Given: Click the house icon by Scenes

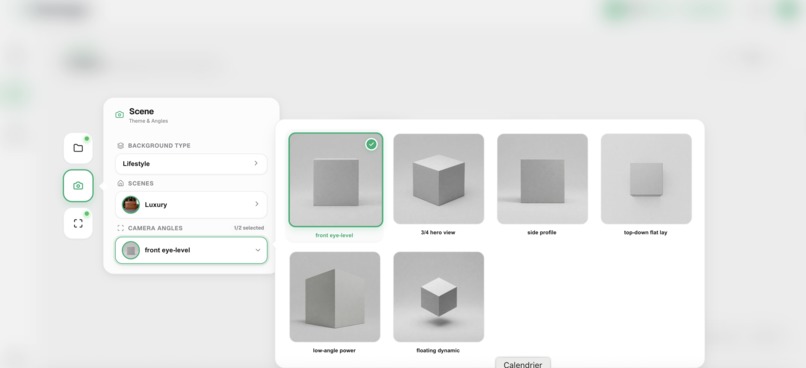Looking at the screenshot, I should pos(121,183).
